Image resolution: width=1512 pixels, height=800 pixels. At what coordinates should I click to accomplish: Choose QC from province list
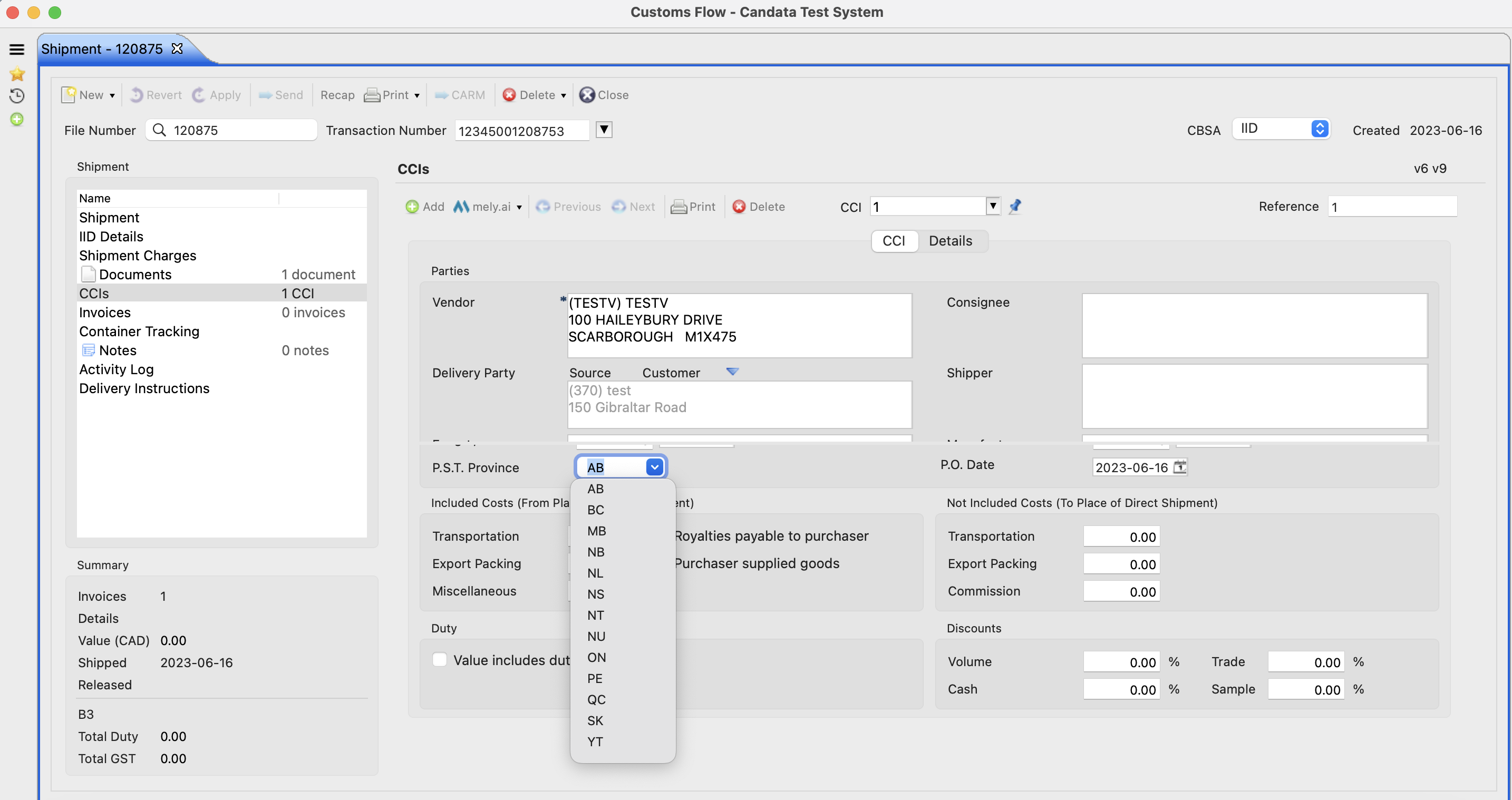click(x=623, y=700)
